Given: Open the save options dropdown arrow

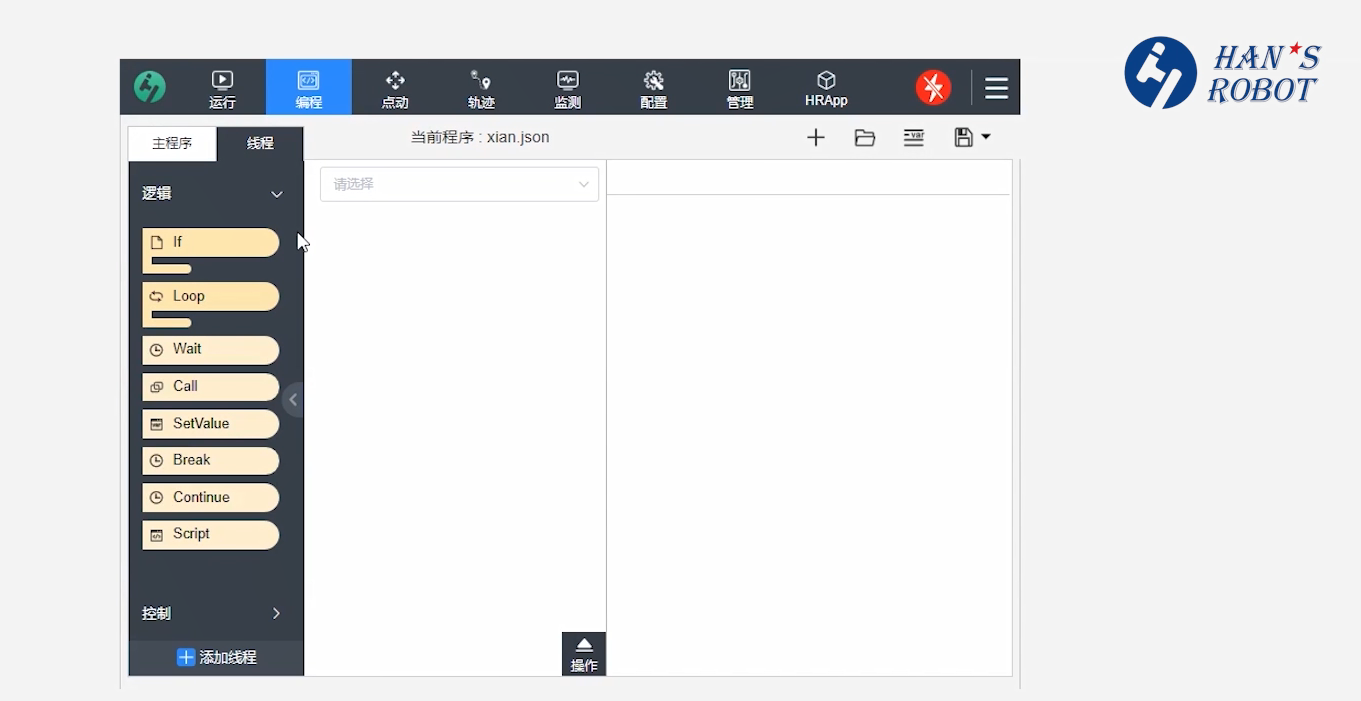Looking at the screenshot, I should tap(986, 137).
